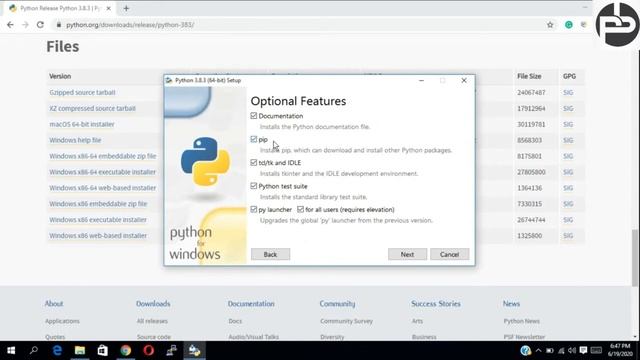This screenshot has height=360, width=640.
Task: Open File Explorer from taskbar
Action: [80, 350]
